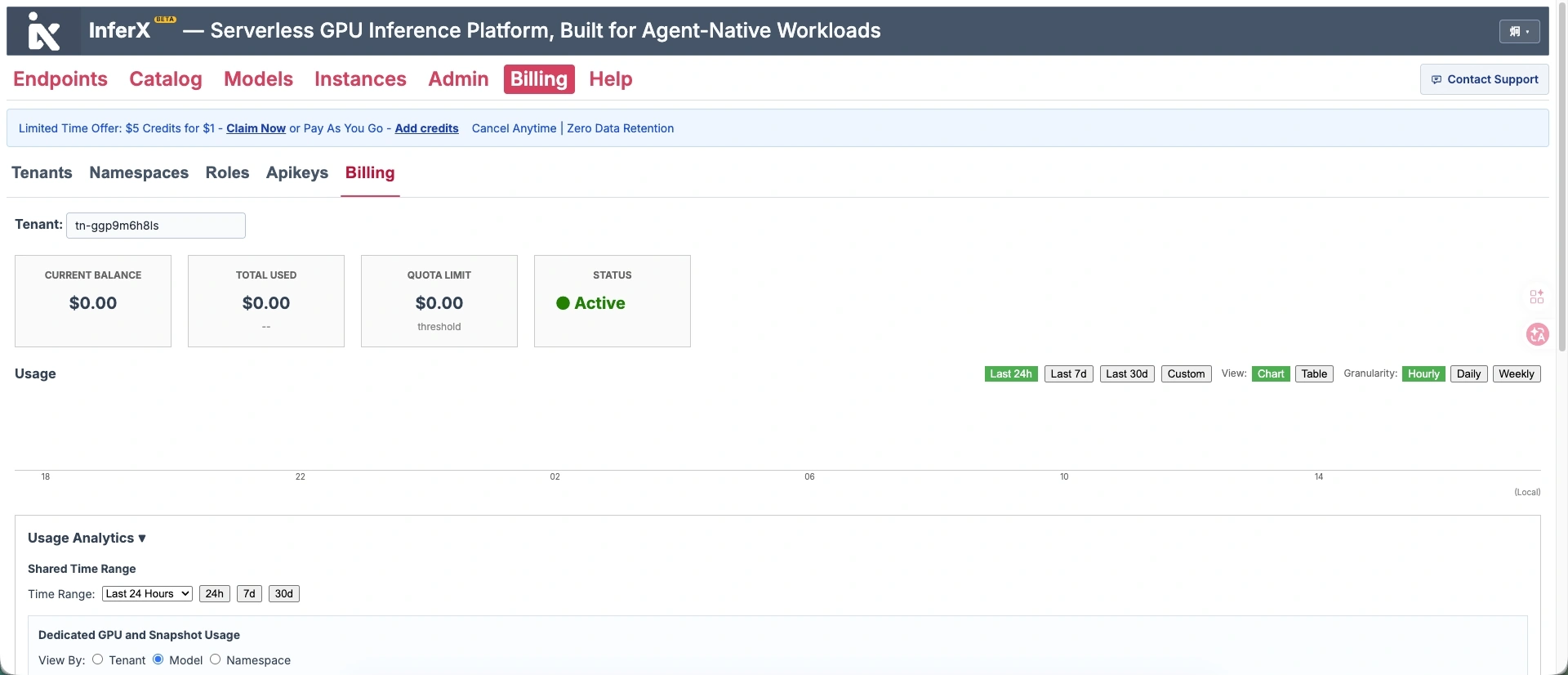
Task: Set granularity to Daily
Action: (x=1468, y=374)
